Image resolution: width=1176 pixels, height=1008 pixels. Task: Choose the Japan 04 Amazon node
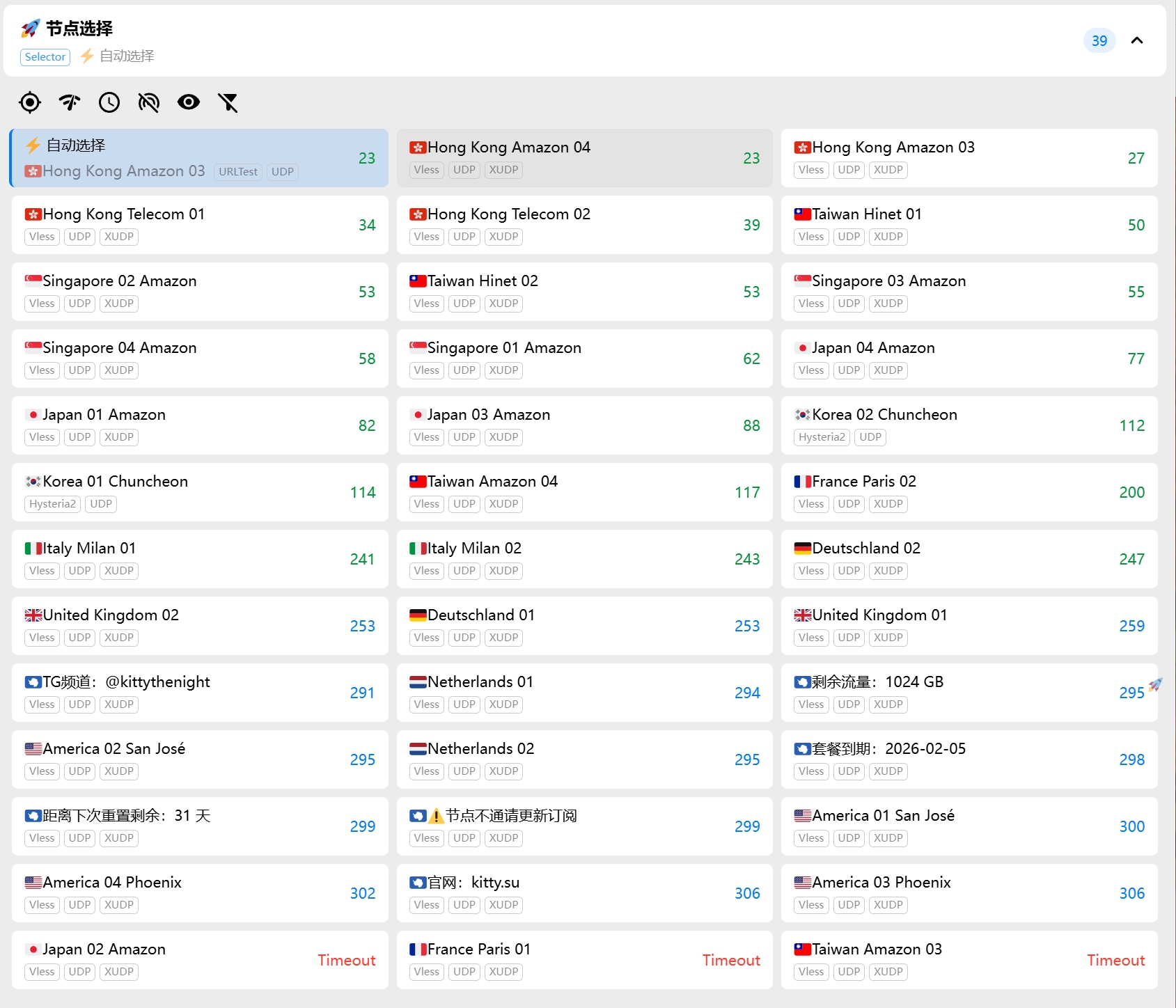[x=969, y=359]
